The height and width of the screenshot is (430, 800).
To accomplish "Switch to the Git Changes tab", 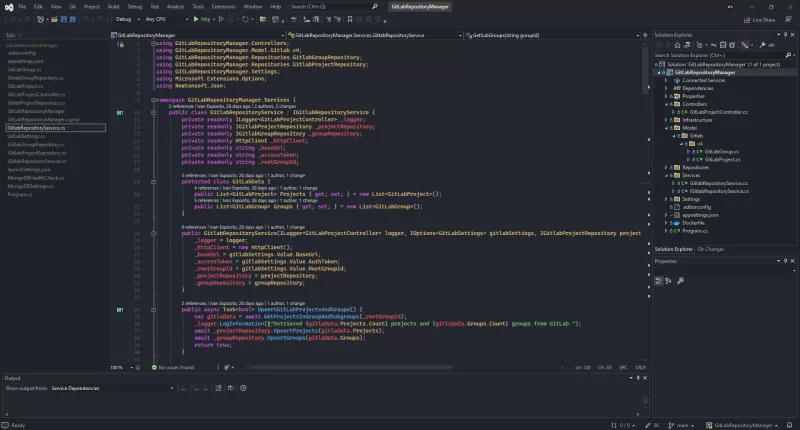I will tap(711, 248).
